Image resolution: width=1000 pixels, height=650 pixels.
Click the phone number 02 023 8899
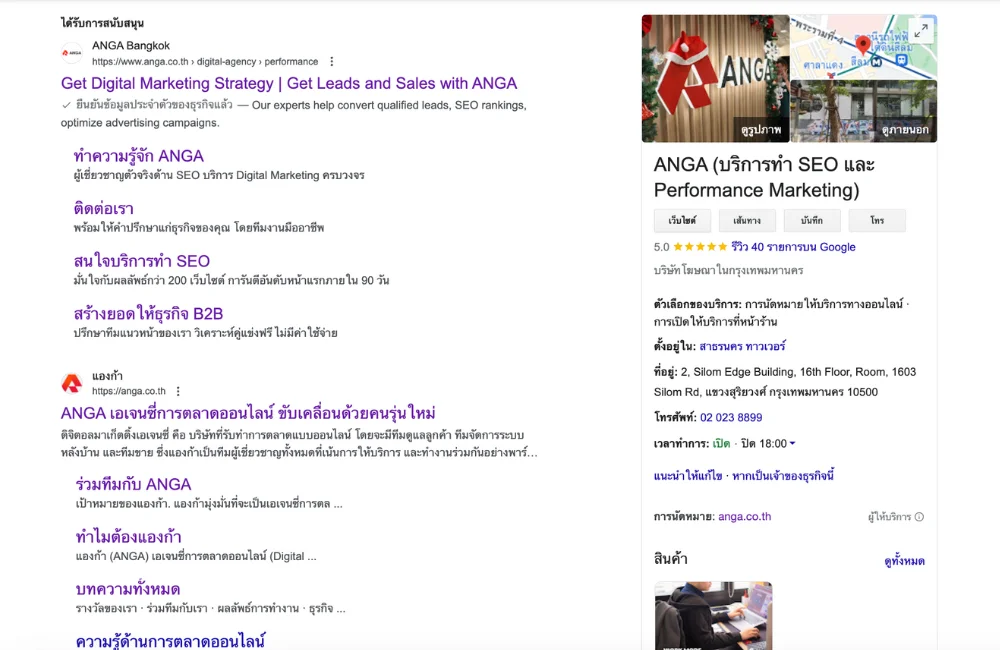731,417
